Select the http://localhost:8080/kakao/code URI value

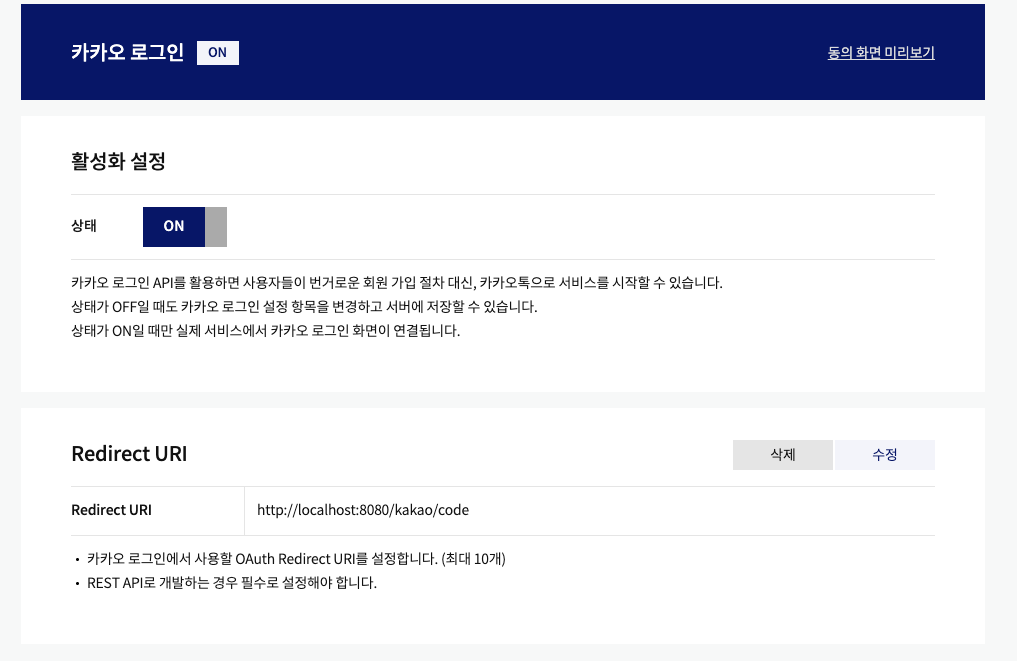tap(363, 510)
